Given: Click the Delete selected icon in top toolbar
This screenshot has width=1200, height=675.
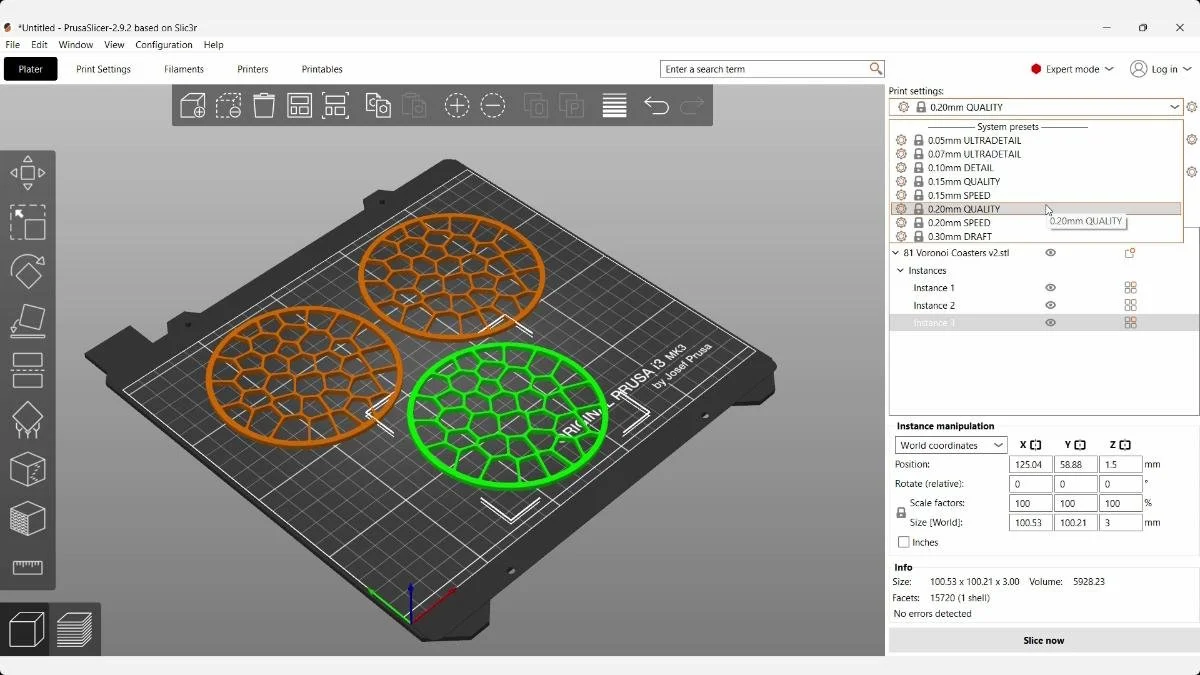Looking at the screenshot, I should 228,106.
